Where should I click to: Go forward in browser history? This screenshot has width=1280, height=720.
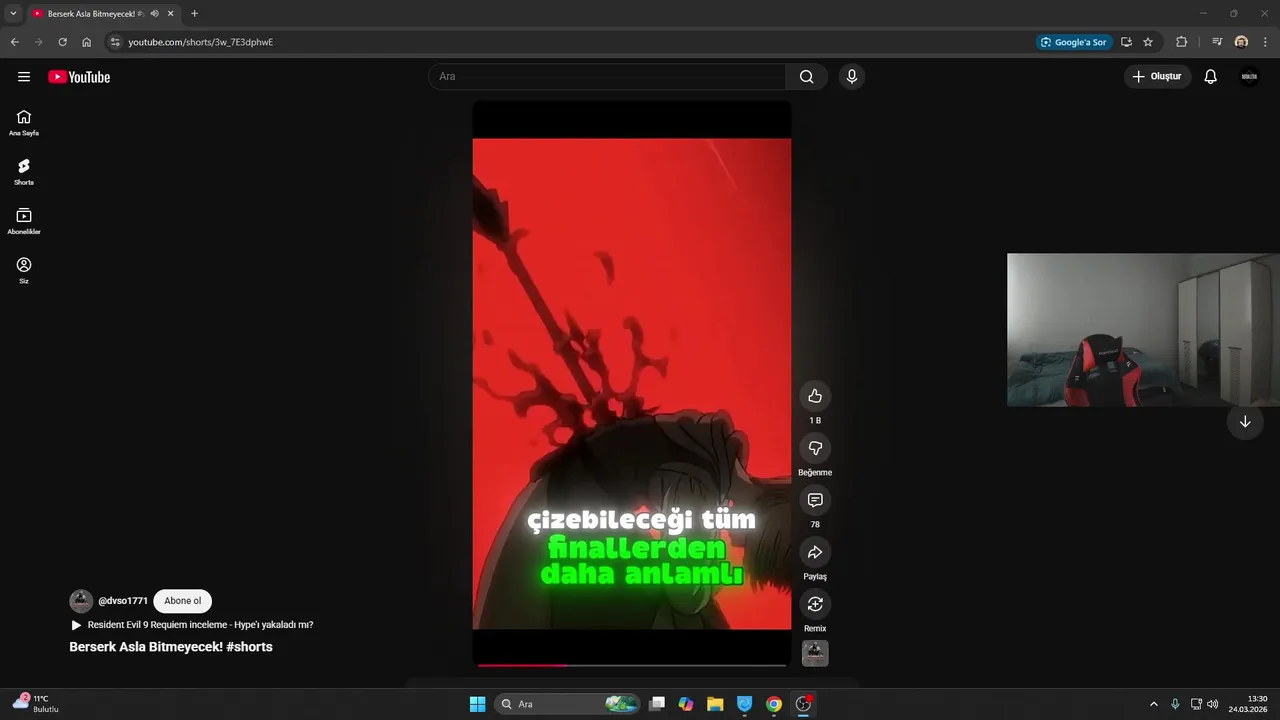coord(38,42)
